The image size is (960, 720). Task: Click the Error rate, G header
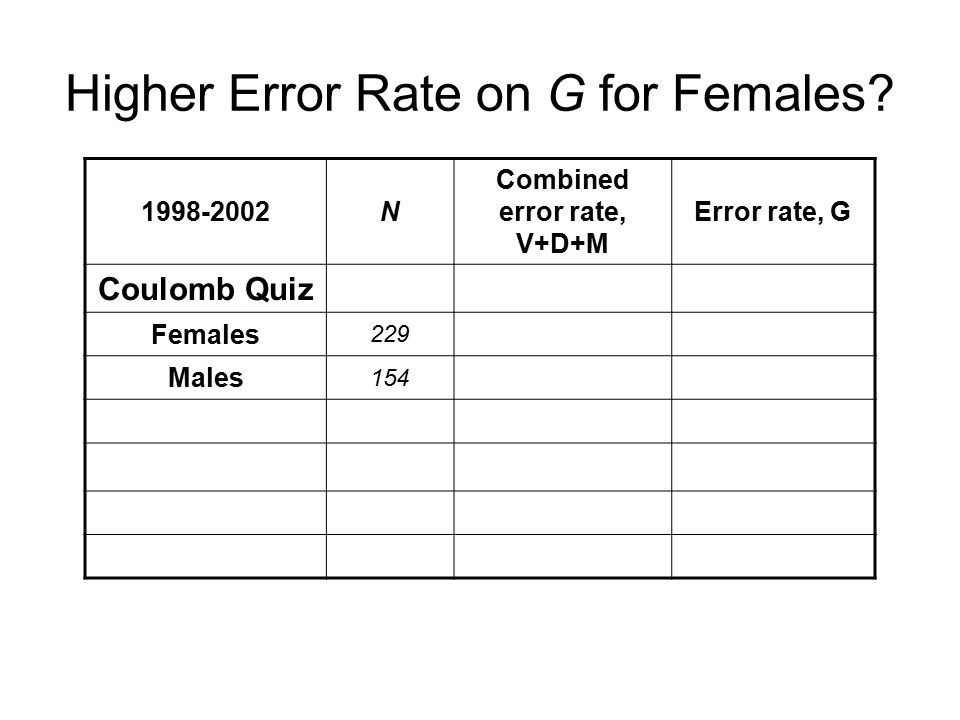[773, 212]
